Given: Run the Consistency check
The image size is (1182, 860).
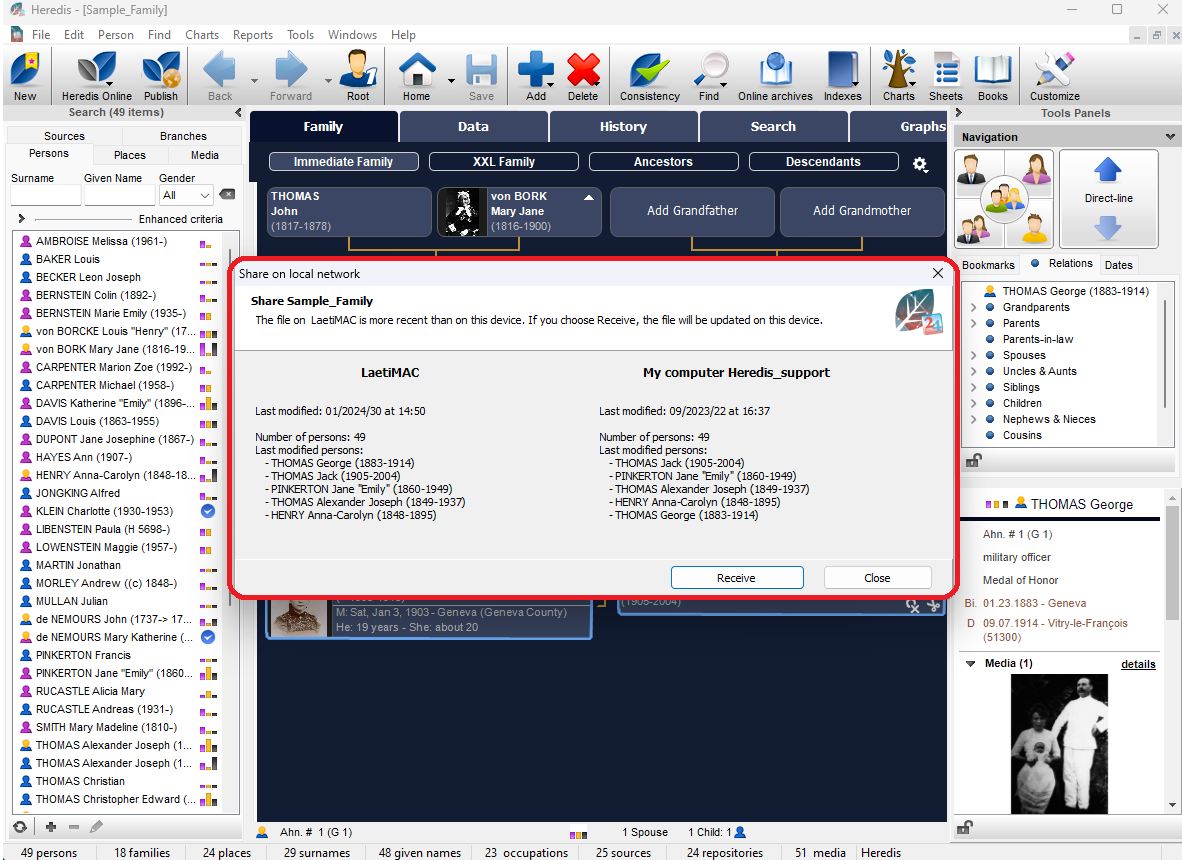Looking at the screenshot, I should point(649,76).
